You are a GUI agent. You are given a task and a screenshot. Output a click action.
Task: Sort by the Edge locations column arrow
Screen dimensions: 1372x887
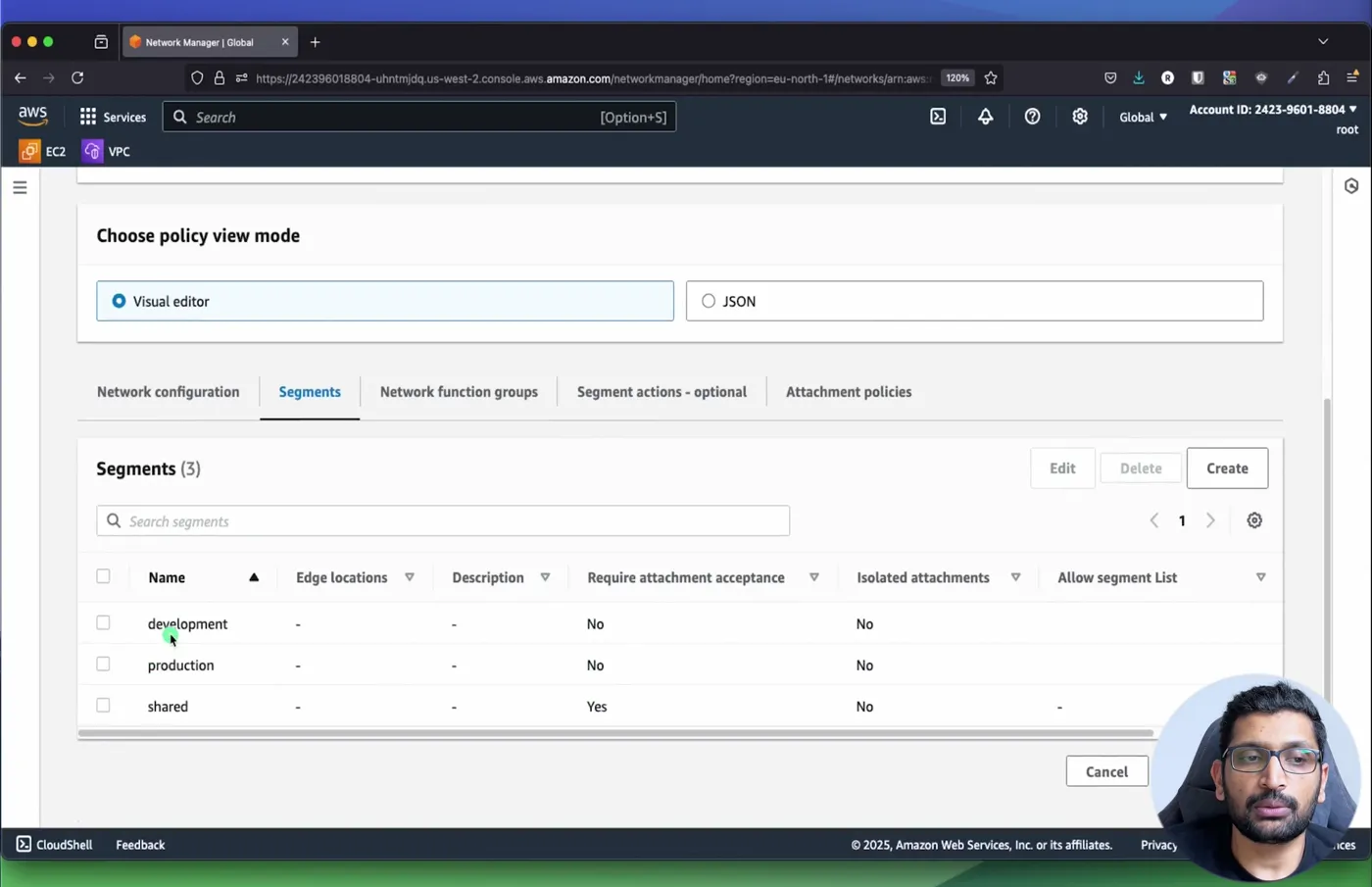410,577
